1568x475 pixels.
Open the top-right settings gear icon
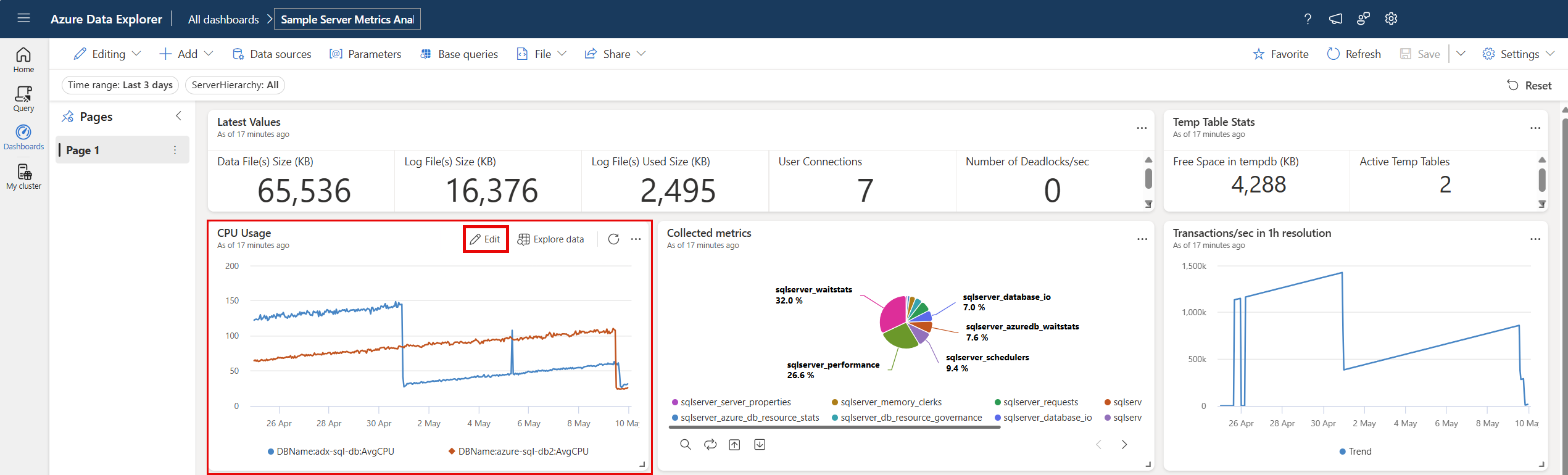click(x=1391, y=19)
